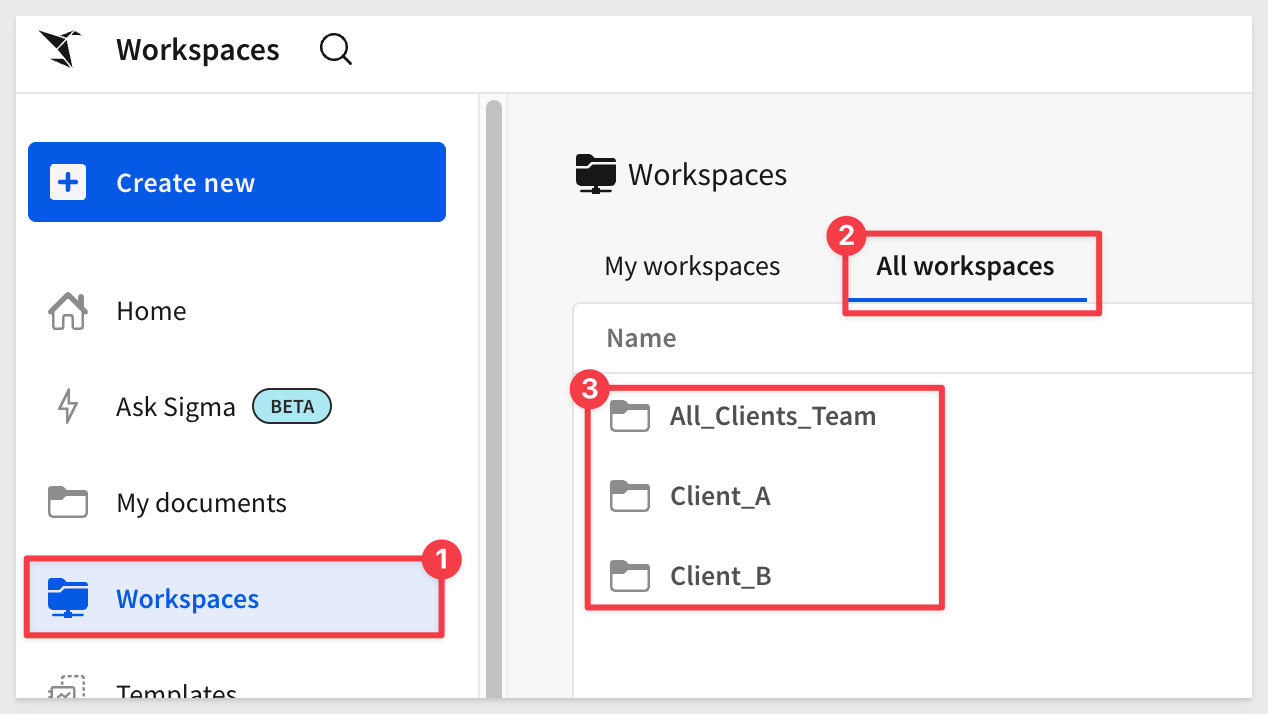1268x714 pixels.
Task: Switch to All workspaces tab
Action: (x=965, y=267)
